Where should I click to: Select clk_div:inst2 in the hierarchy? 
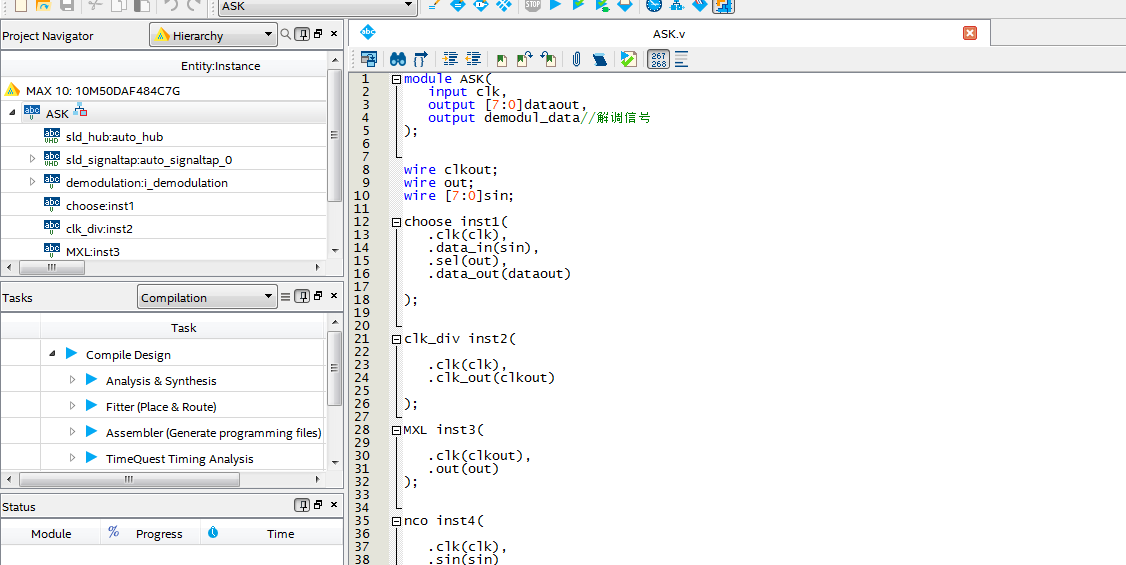[99, 228]
